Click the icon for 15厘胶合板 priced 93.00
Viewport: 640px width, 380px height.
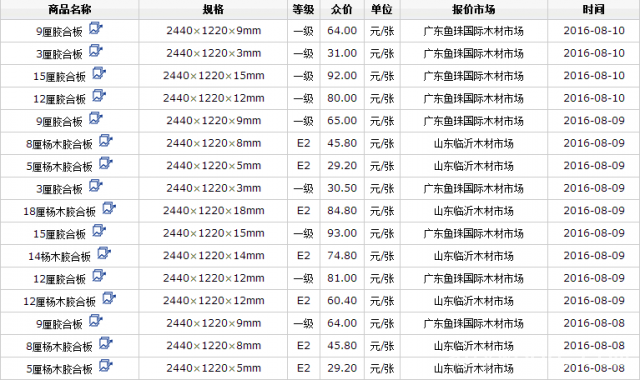tap(99, 231)
